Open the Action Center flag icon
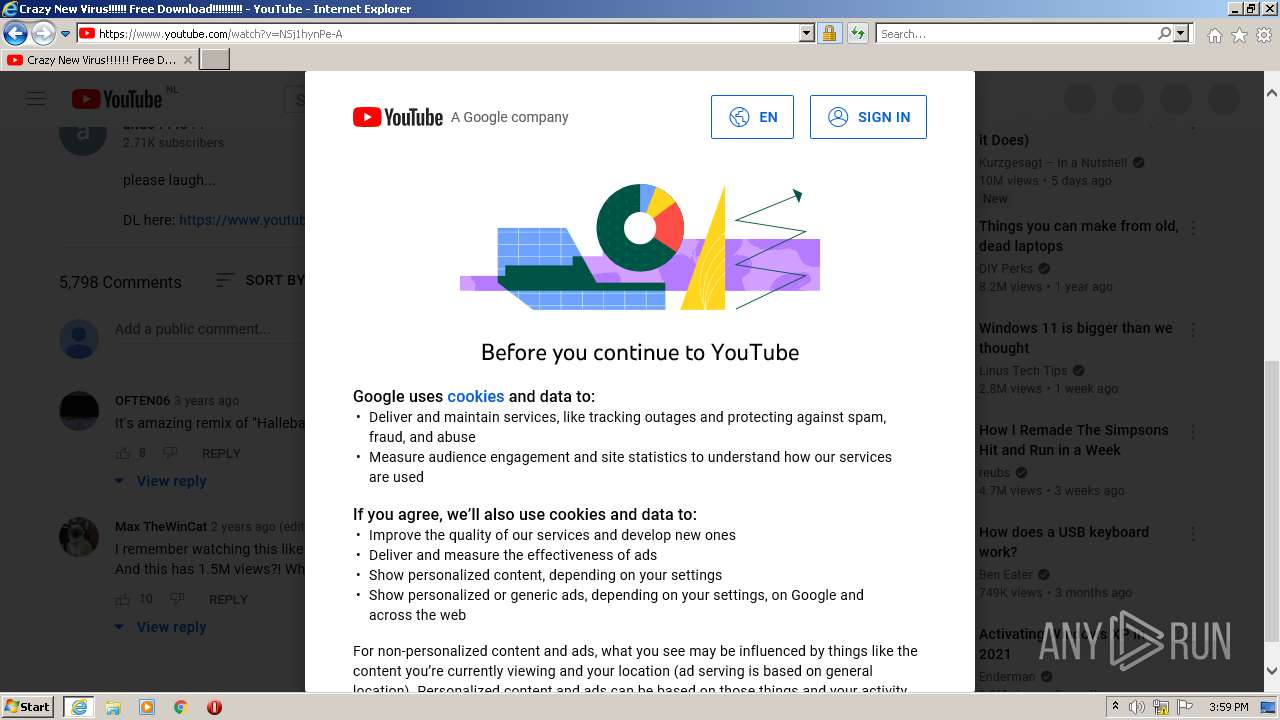The width and height of the screenshot is (1280, 720). pos(1185,707)
